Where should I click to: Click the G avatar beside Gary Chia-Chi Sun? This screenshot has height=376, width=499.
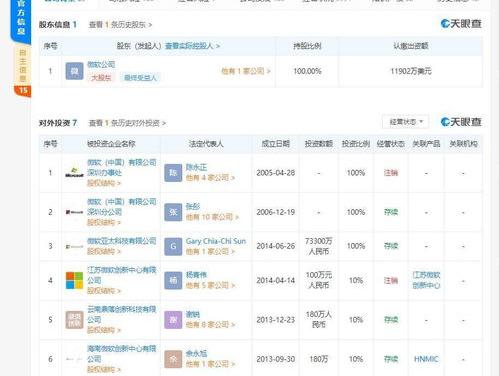[173, 246]
